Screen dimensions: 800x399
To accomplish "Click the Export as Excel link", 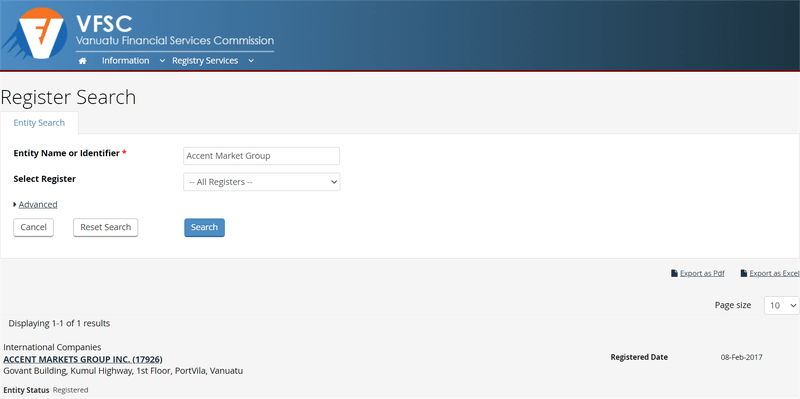I will (774, 273).
